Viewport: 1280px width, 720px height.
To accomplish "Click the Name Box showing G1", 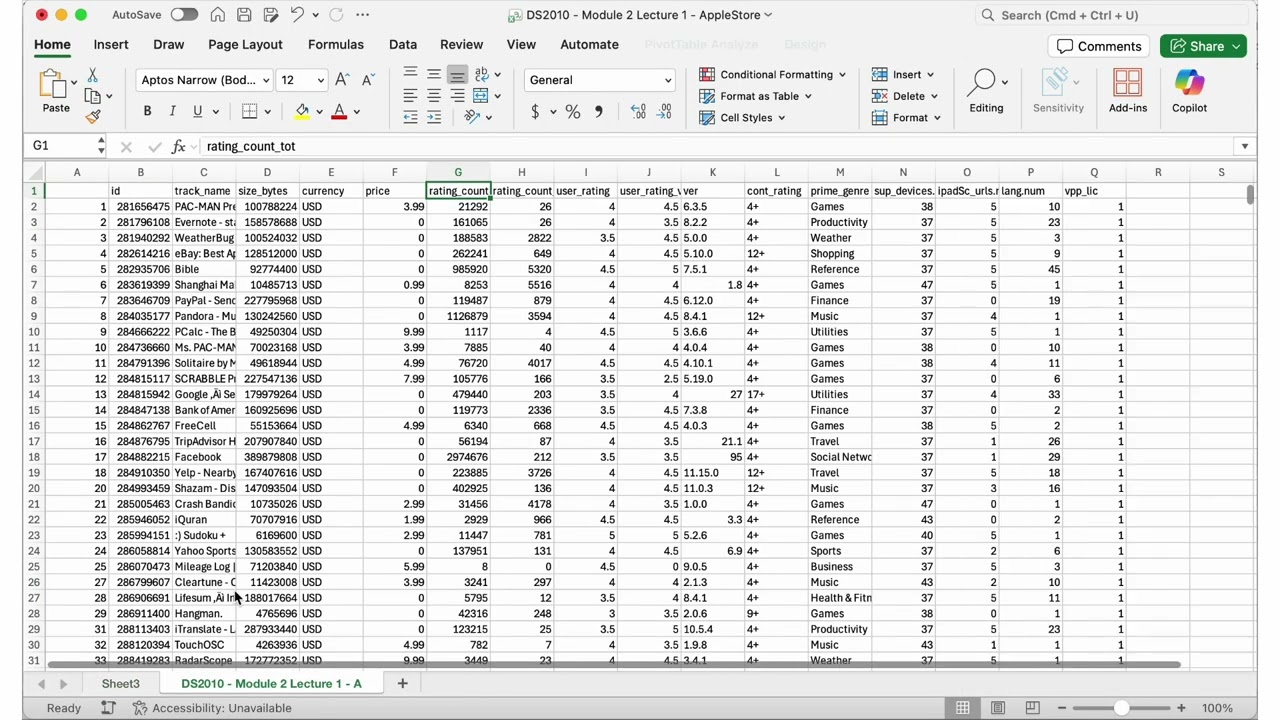I will [62, 146].
